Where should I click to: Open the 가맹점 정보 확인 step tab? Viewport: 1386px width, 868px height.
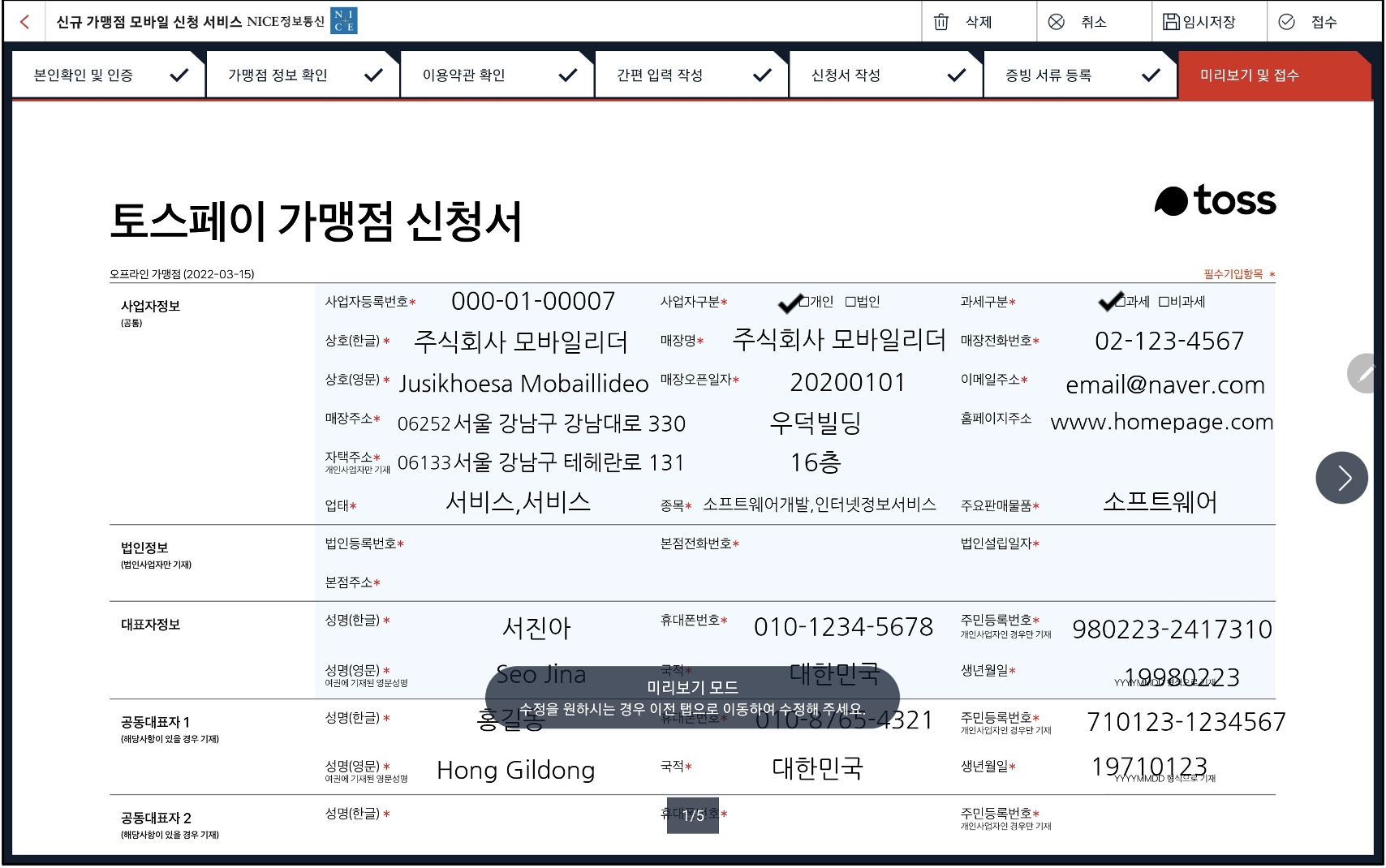click(303, 75)
